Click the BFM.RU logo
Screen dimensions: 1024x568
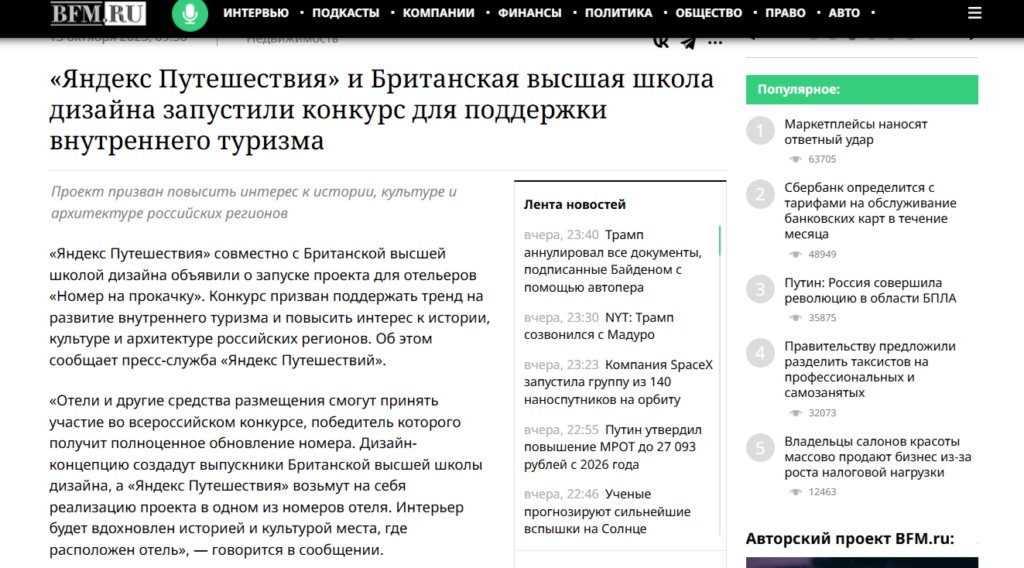(98, 14)
